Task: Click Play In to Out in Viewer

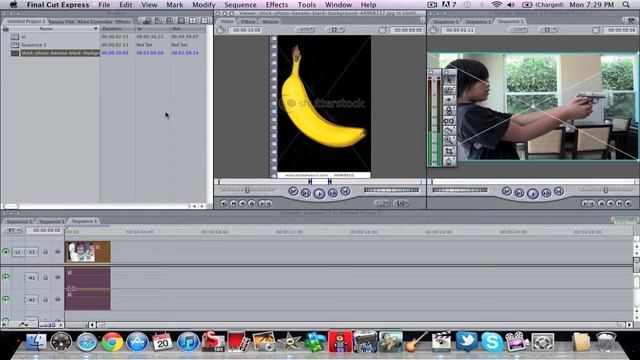Action: coord(306,193)
